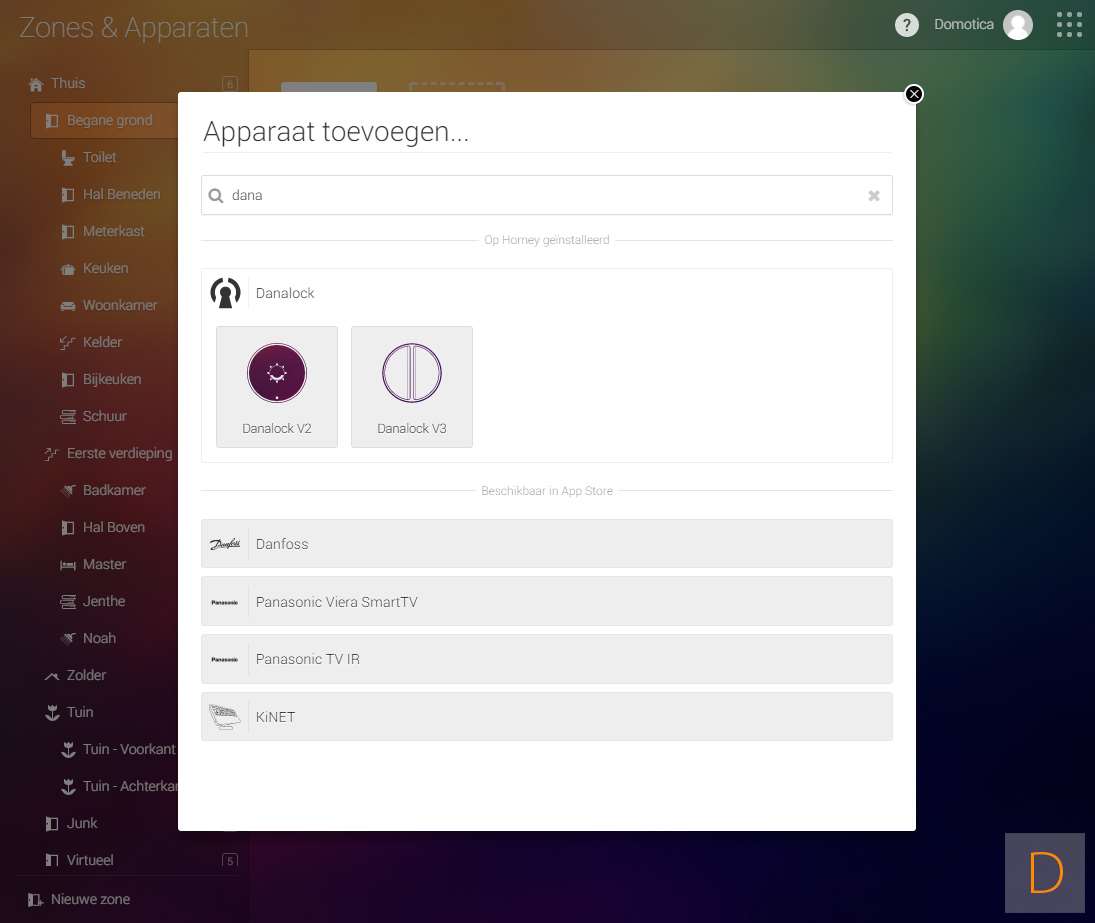The width and height of the screenshot is (1095, 923).
Task: Expand Panasonic Viera SmartTV app entry
Action: click(546, 602)
